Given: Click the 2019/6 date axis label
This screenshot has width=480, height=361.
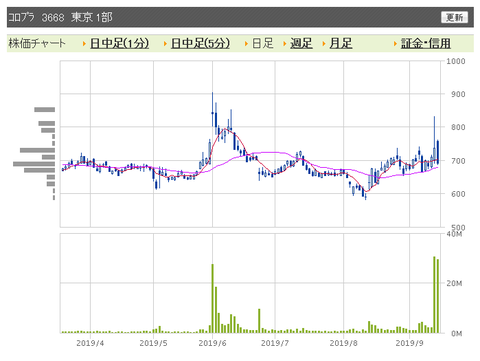Looking at the screenshot, I should click(212, 343).
